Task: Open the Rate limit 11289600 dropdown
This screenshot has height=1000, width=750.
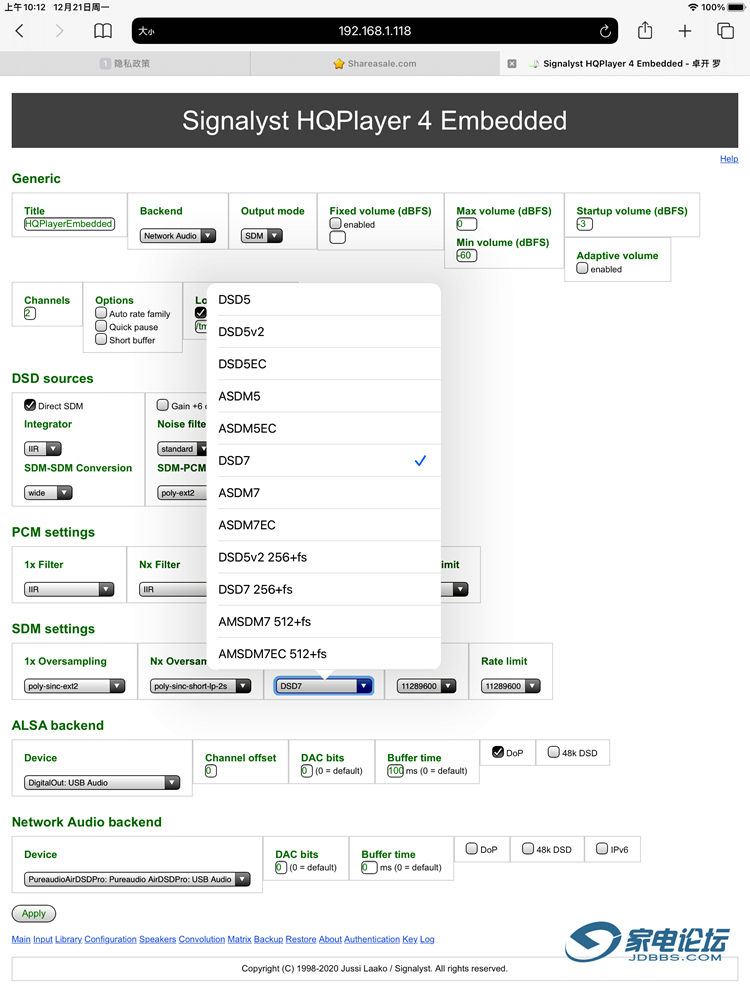Action: click(510, 686)
